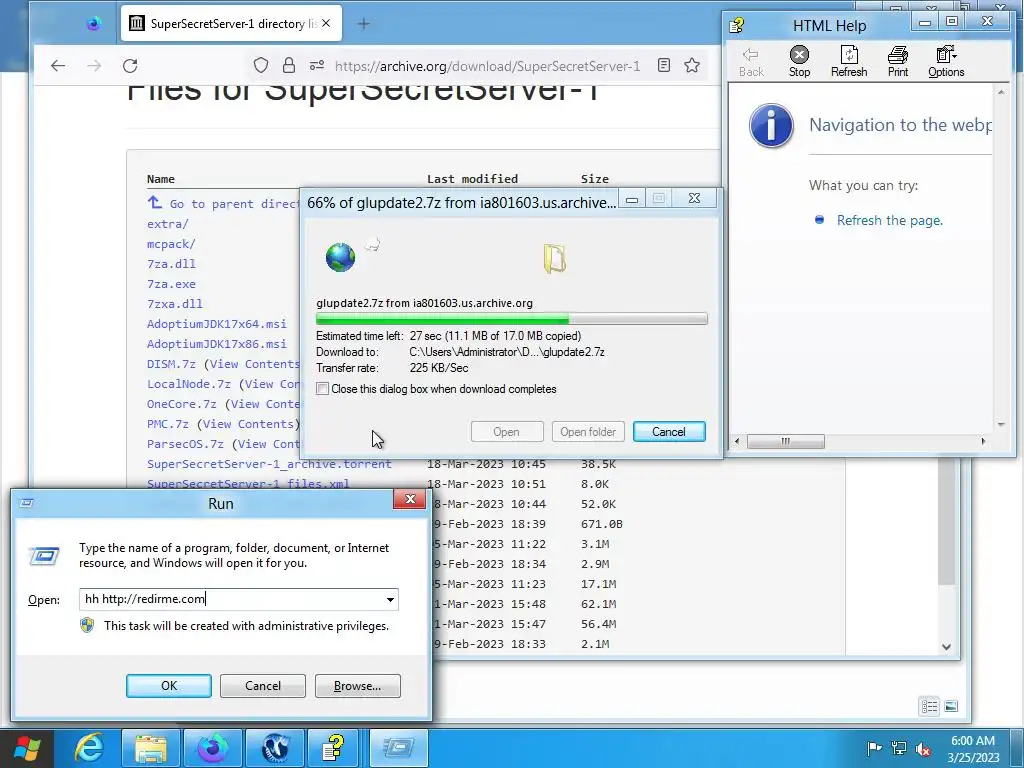
Task: Select the SuperSecretServer-1 directory listing tab
Action: coord(231,24)
